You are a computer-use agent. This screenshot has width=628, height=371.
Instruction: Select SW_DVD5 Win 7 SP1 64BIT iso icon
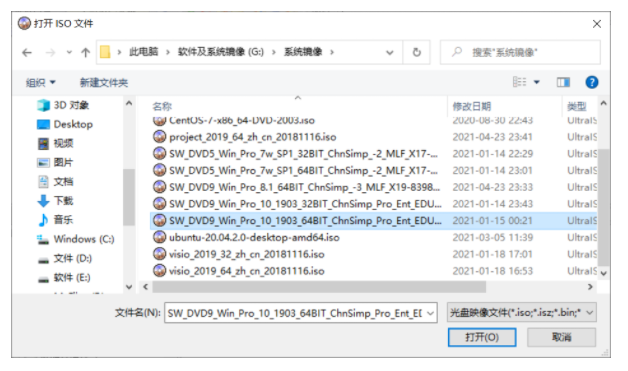tap(159, 170)
